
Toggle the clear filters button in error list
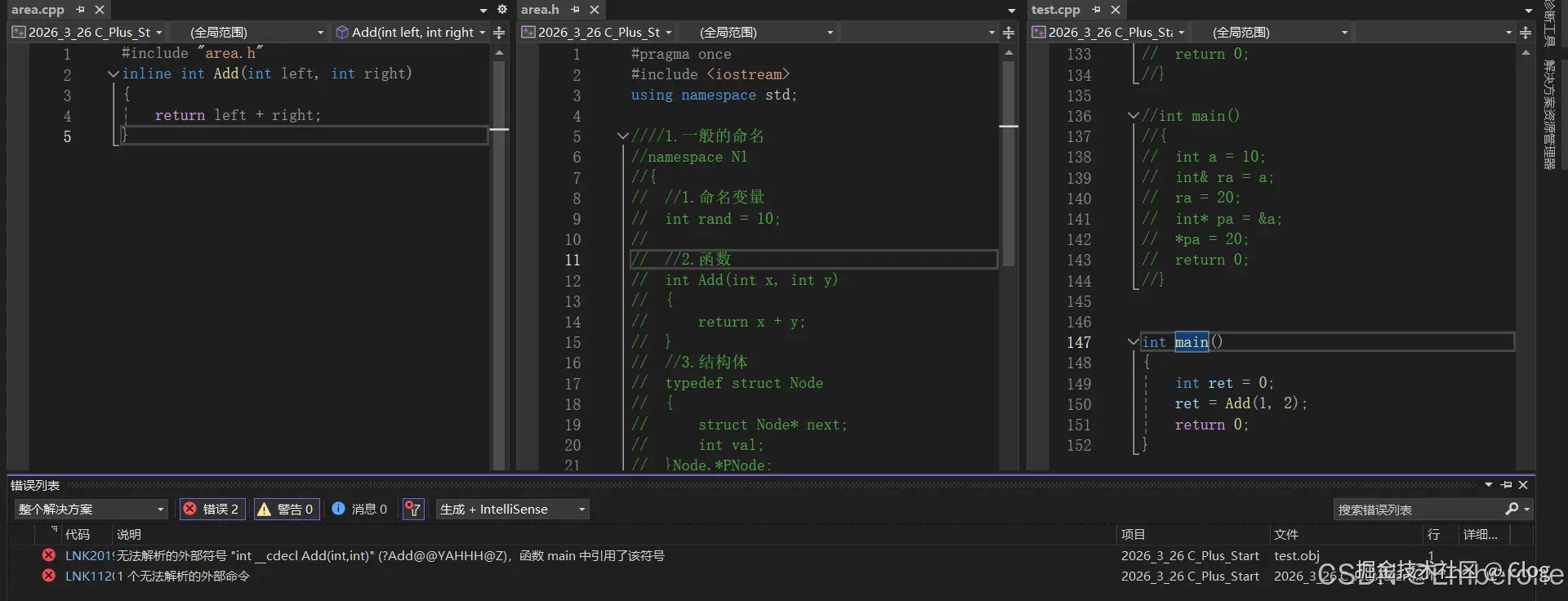(x=413, y=509)
